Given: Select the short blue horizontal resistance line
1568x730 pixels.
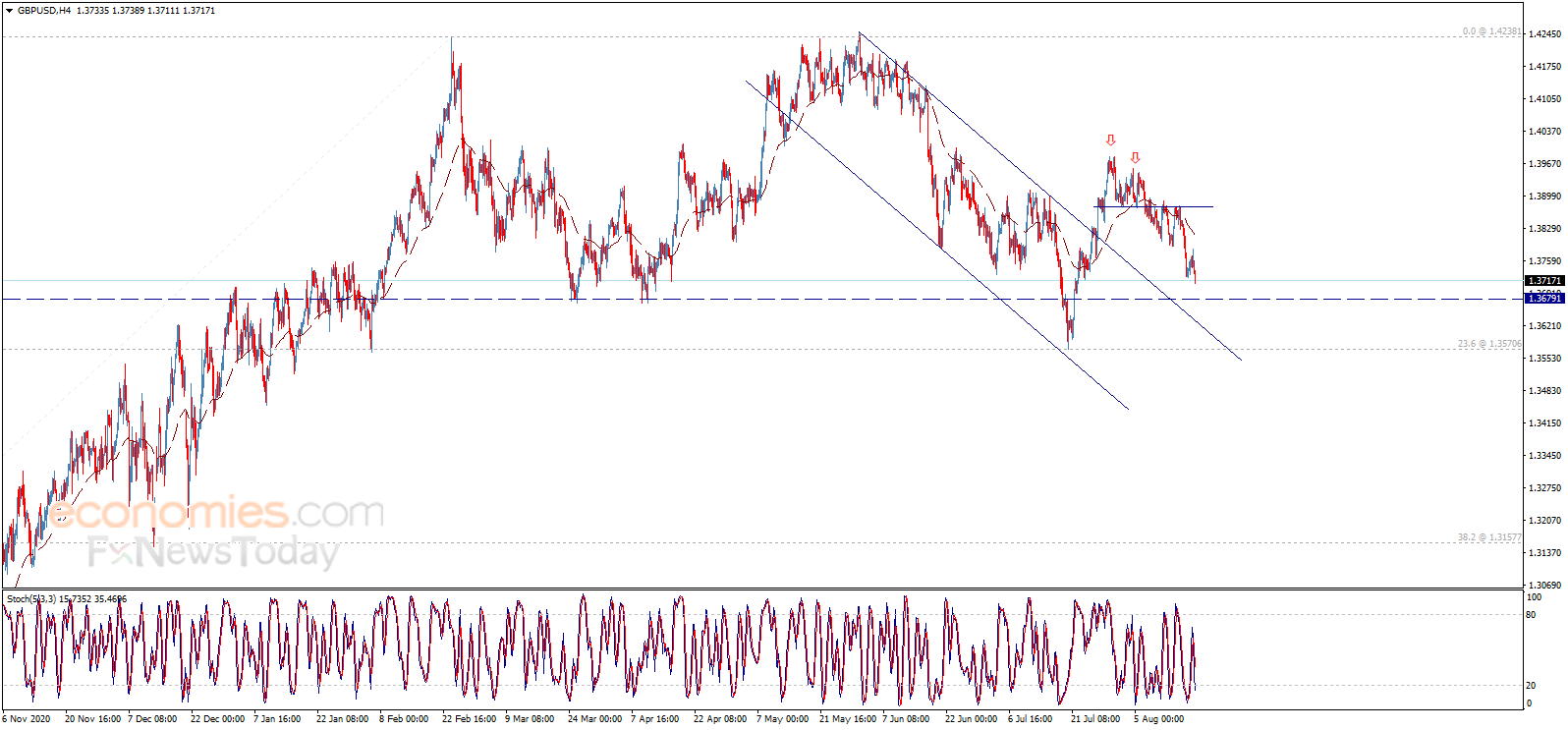Looking at the screenshot, I should (x=1153, y=206).
